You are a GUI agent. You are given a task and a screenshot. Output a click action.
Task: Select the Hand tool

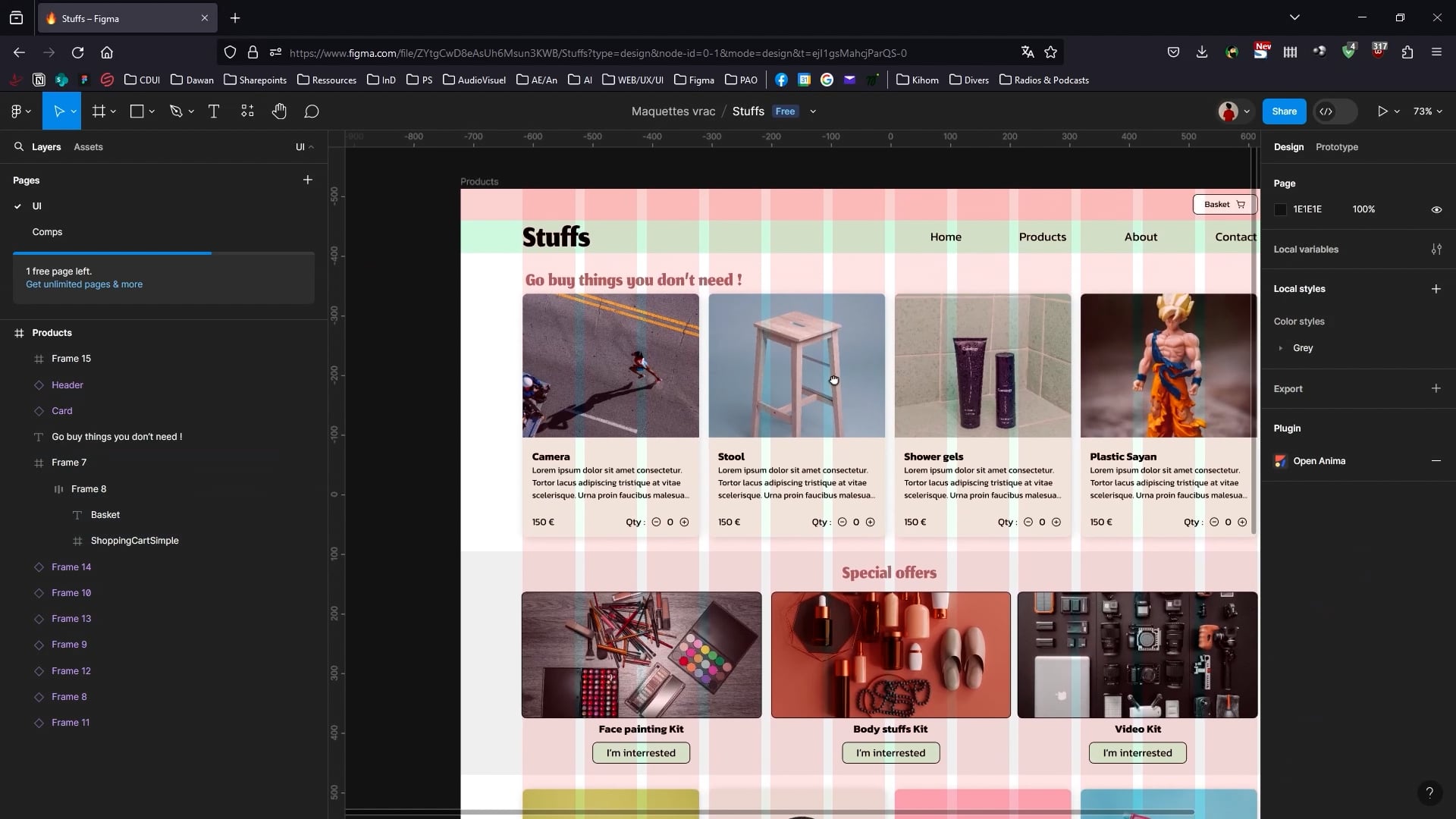pyautogui.click(x=279, y=111)
